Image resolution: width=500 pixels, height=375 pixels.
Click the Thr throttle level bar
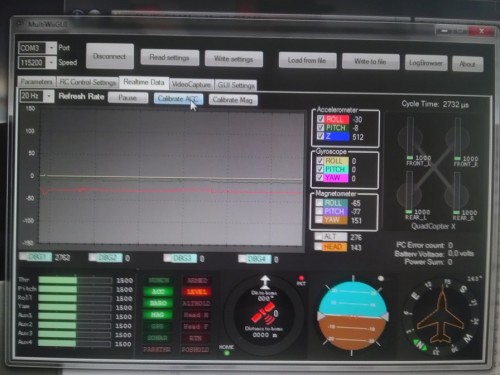point(75,280)
